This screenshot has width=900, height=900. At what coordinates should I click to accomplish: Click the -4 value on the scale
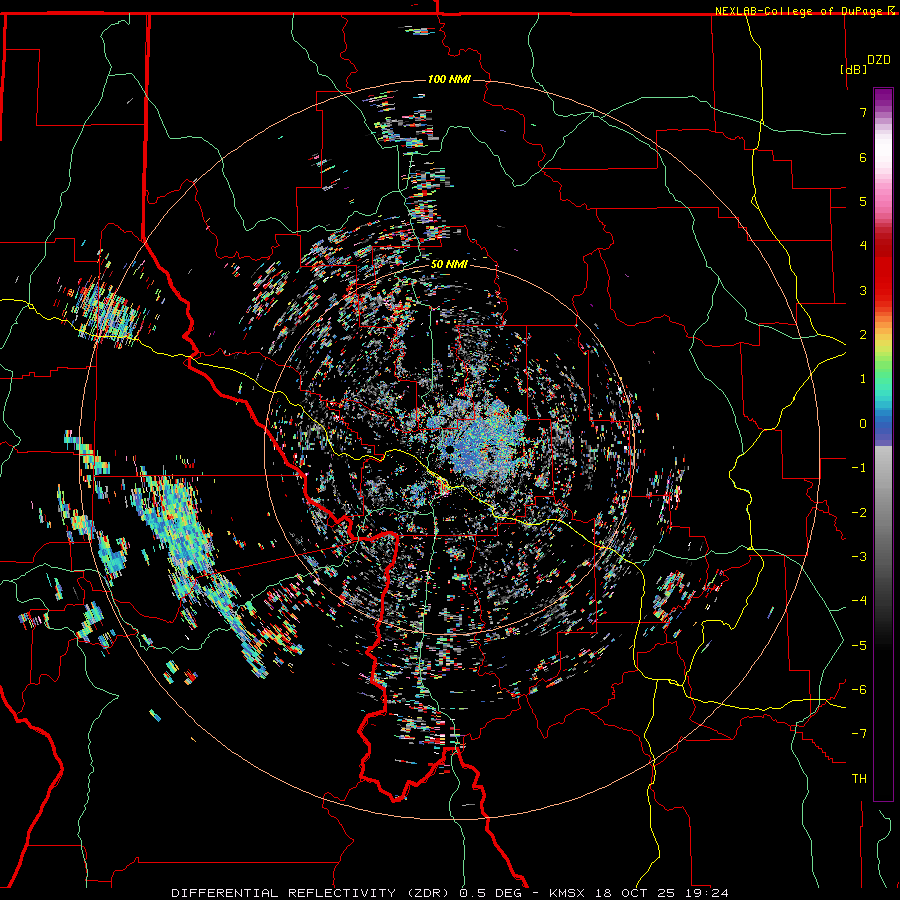click(x=859, y=600)
